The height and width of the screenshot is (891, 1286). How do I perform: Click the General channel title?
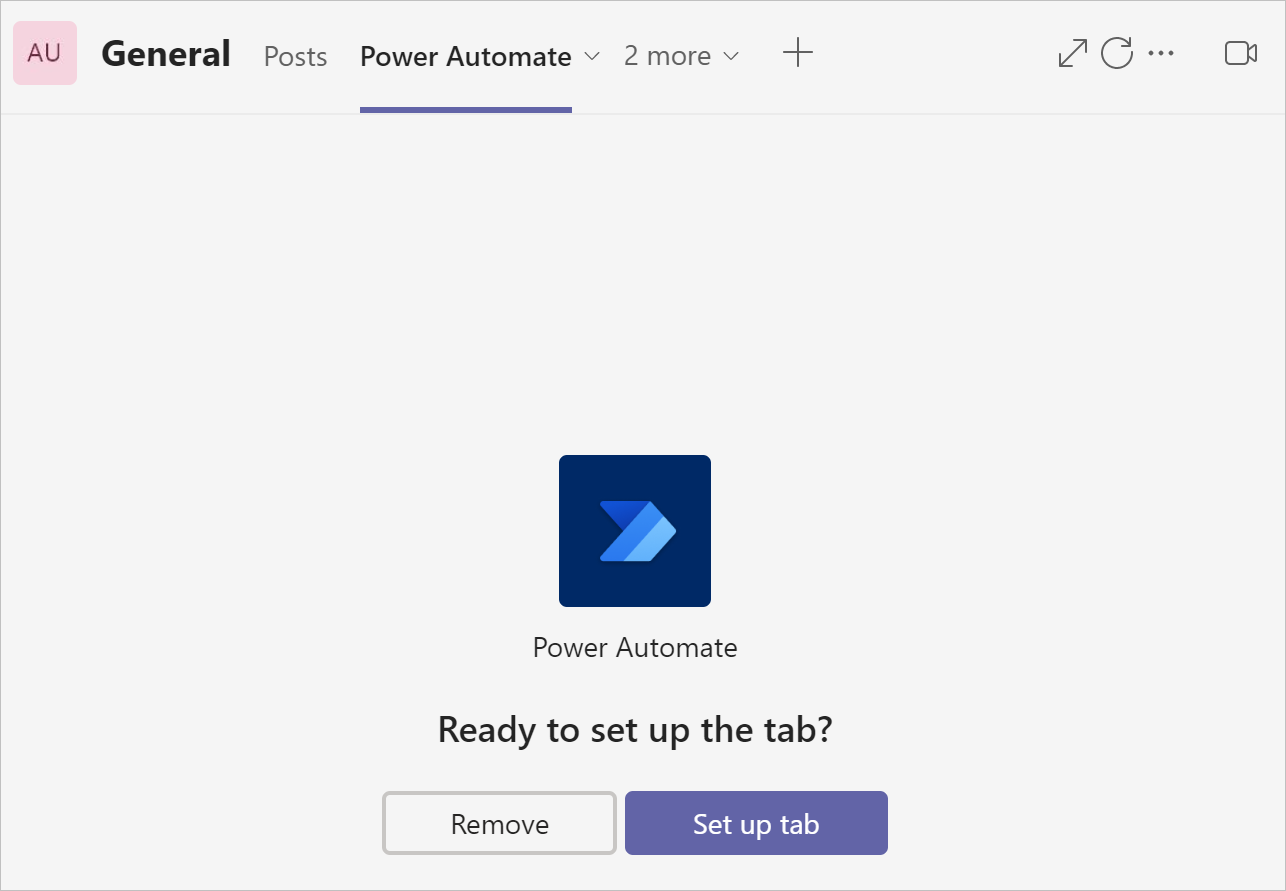coord(166,53)
